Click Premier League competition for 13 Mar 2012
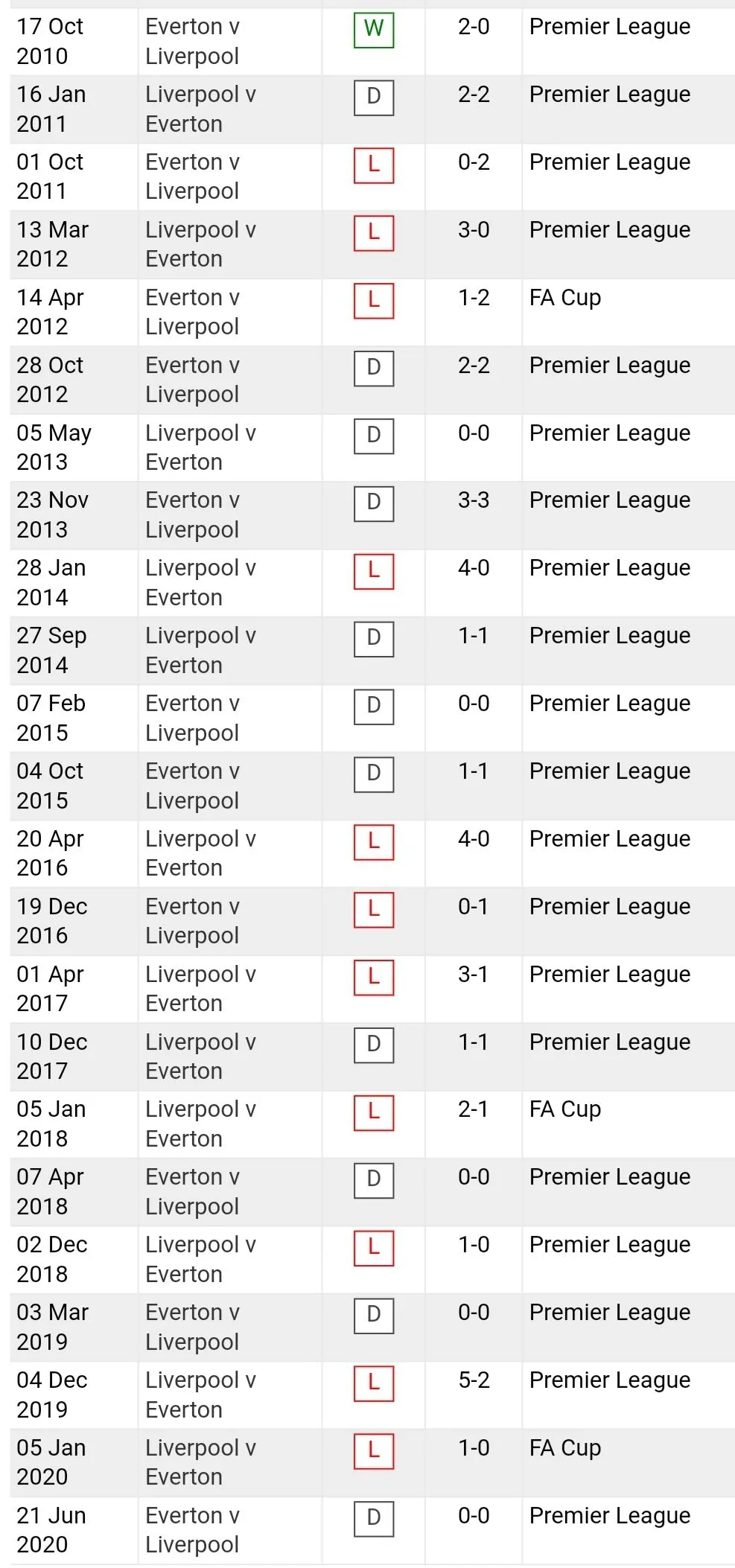Image resolution: width=735 pixels, height=1568 pixels. click(609, 230)
